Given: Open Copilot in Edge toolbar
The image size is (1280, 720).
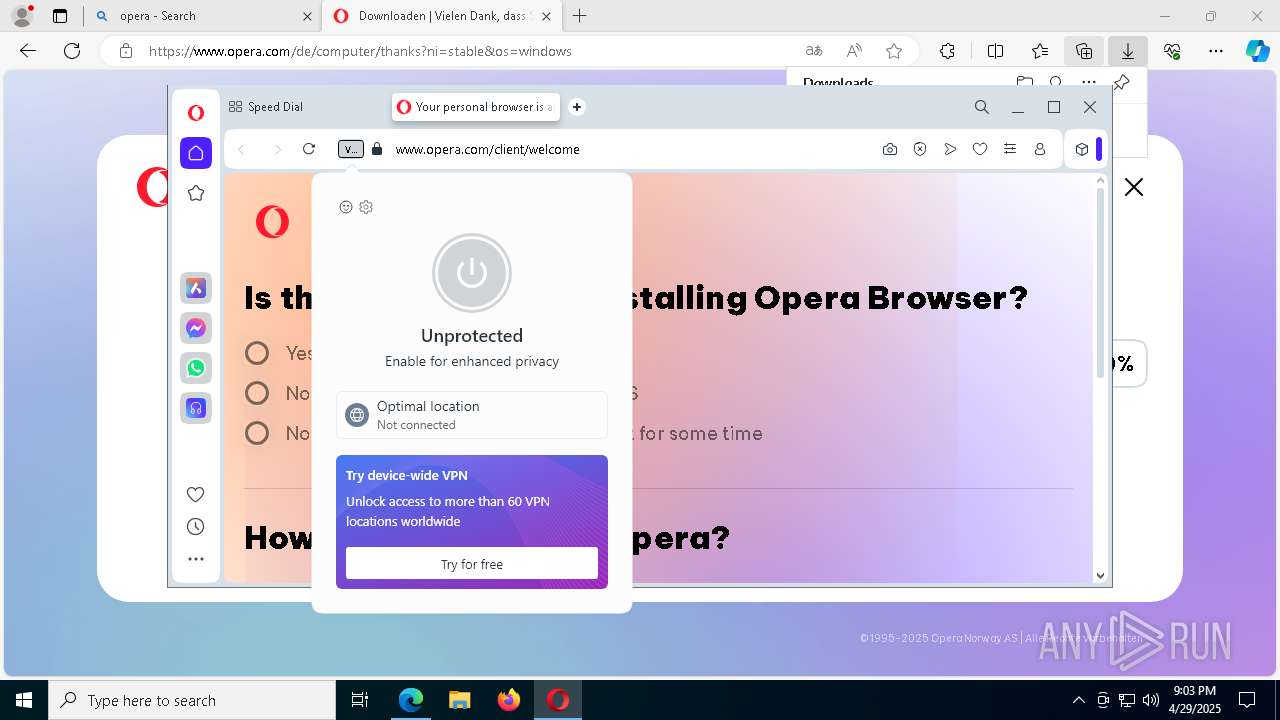Looking at the screenshot, I should (x=1257, y=51).
